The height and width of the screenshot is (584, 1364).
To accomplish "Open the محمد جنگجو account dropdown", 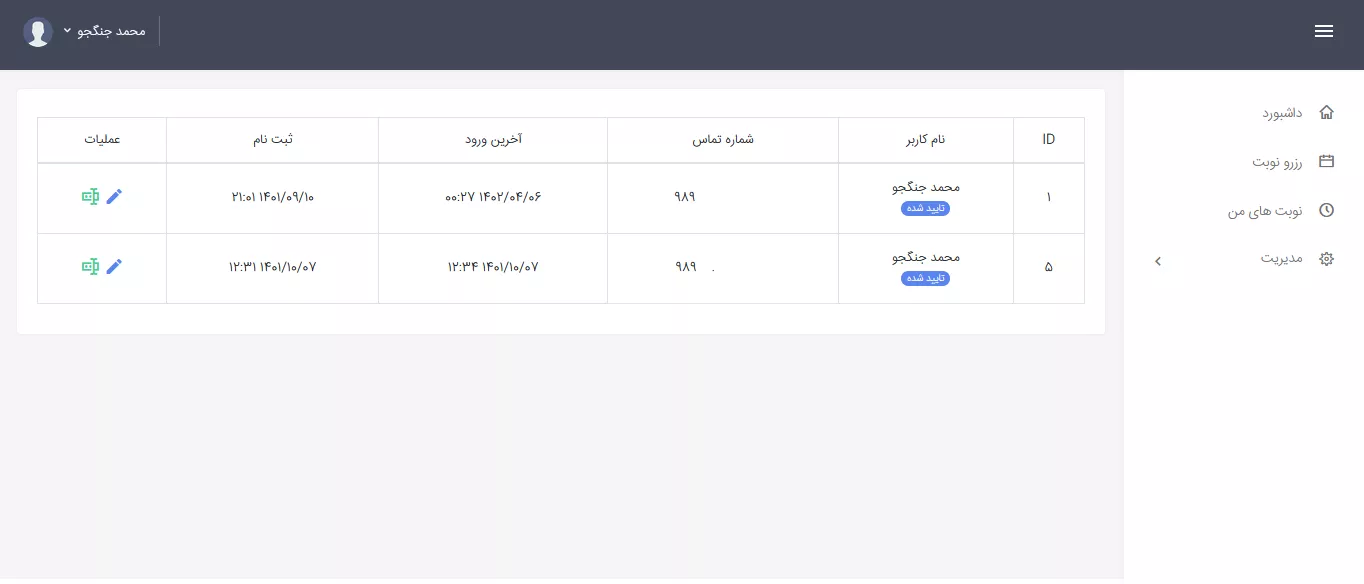I will [x=104, y=31].
